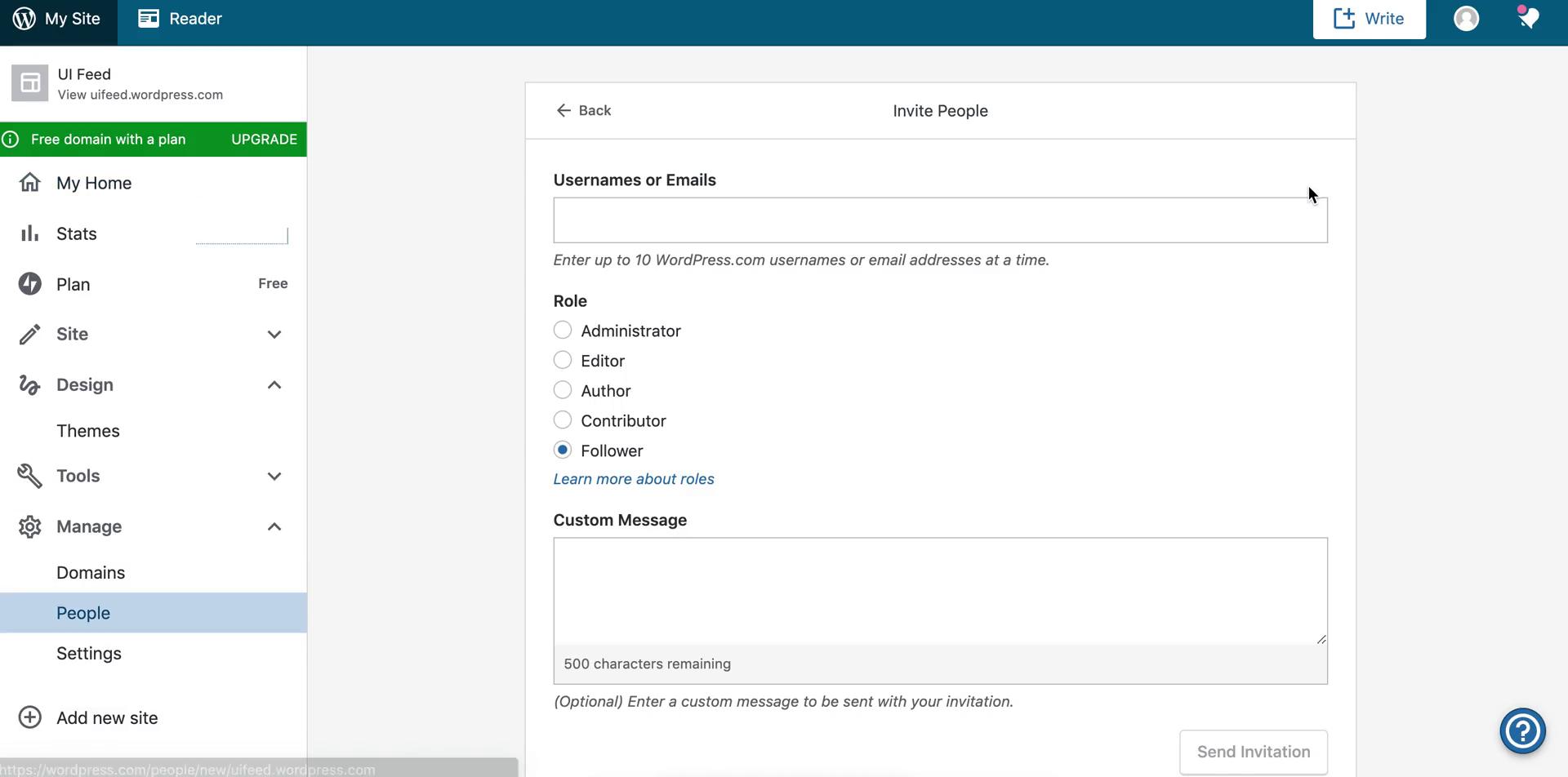Collapse the Manage section

click(x=274, y=526)
